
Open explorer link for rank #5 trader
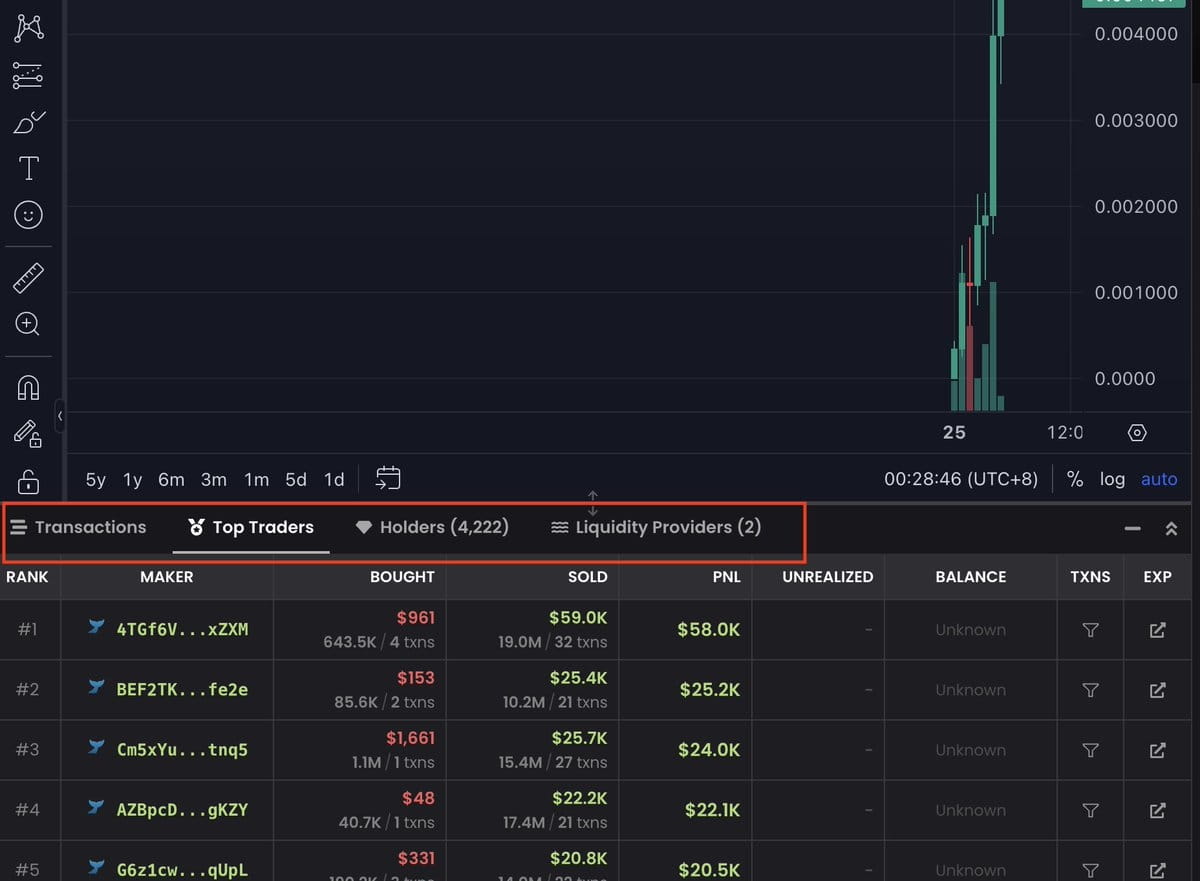(1158, 870)
